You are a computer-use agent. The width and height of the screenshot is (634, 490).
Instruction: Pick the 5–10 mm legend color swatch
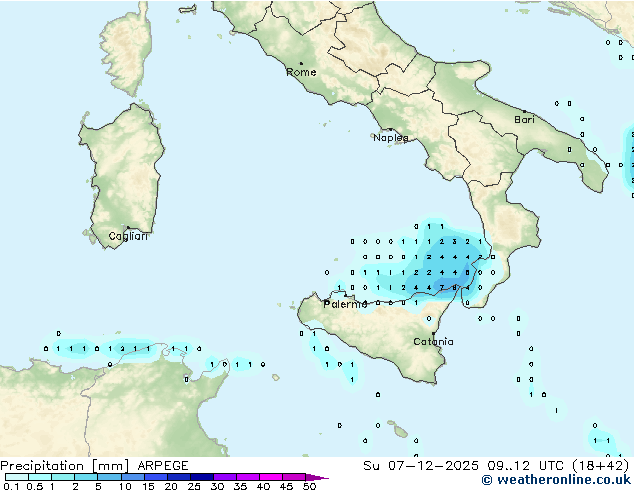click(109, 477)
